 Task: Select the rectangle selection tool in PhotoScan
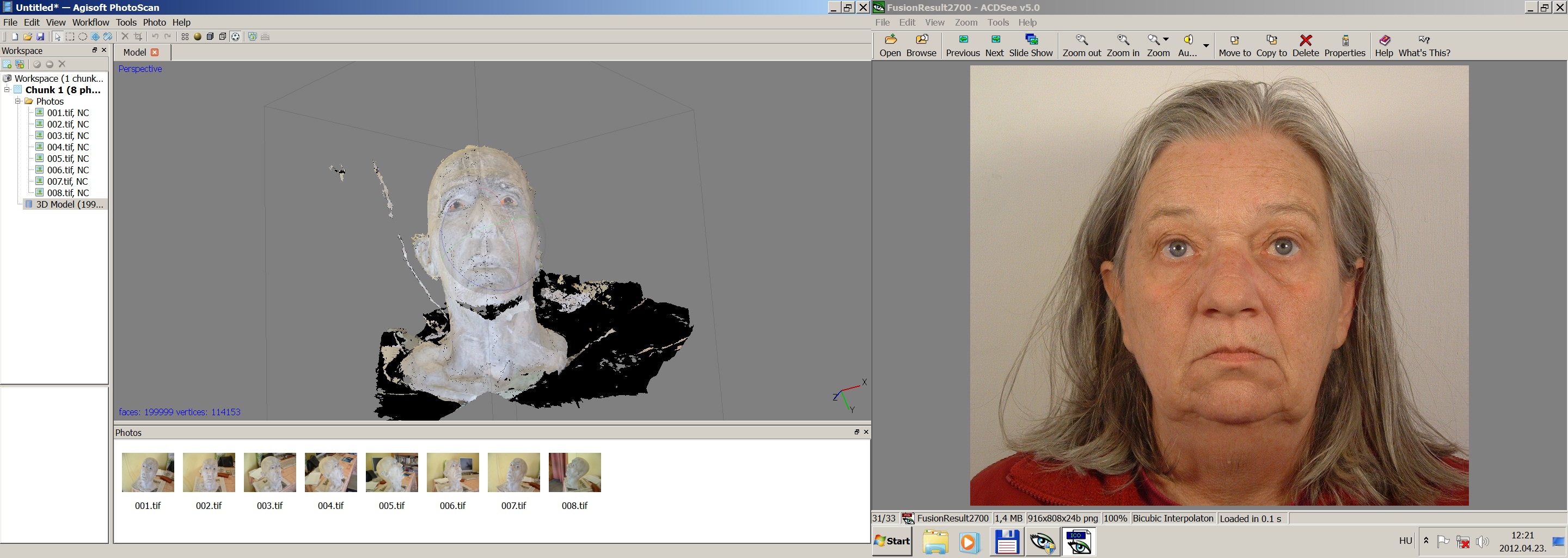pos(70,37)
